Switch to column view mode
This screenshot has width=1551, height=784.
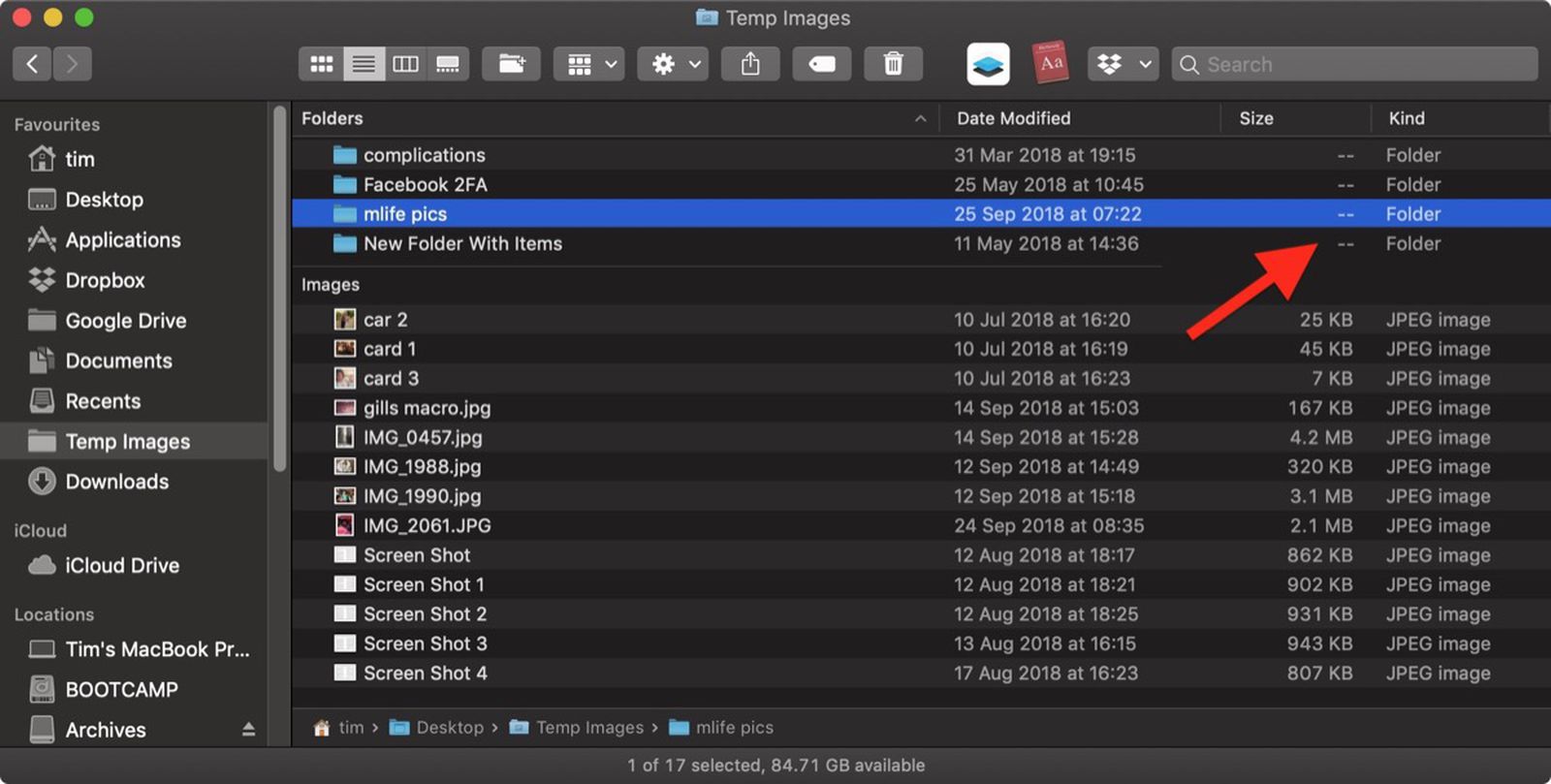(x=405, y=65)
